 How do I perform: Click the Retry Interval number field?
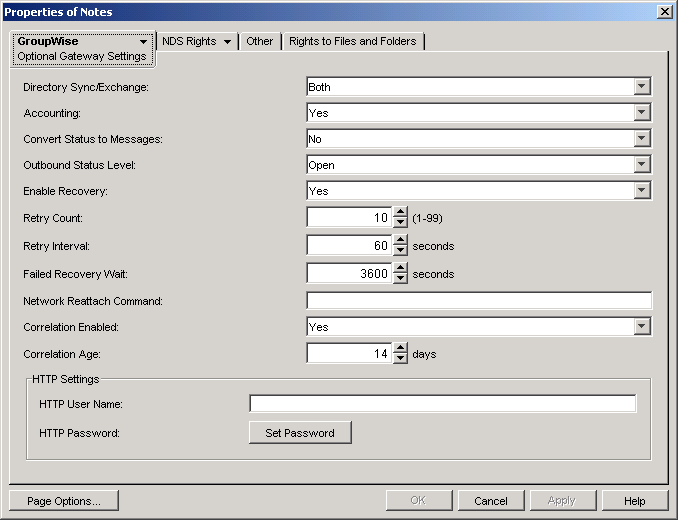tap(349, 246)
